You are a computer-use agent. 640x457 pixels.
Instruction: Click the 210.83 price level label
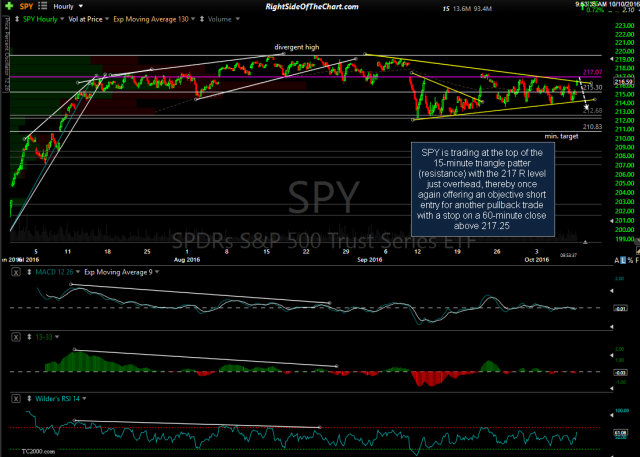pos(592,126)
